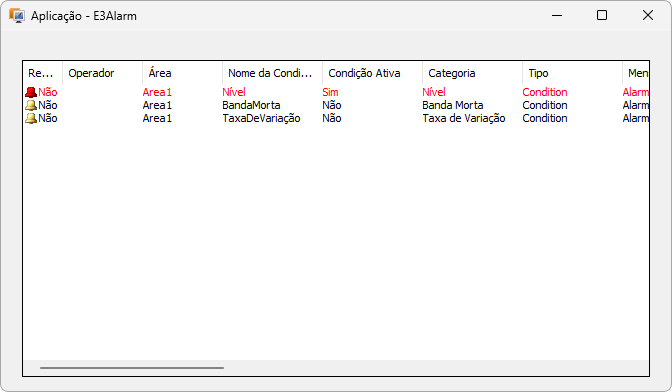The height and width of the screenshot is (392, 672).
Task: Click the red Sim active condition cell
Action: (330, 92)
